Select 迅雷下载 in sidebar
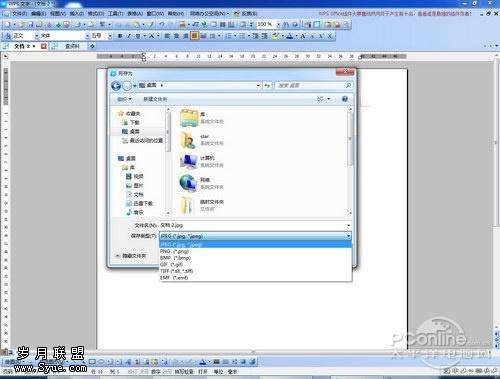 (x=139, y=203)
